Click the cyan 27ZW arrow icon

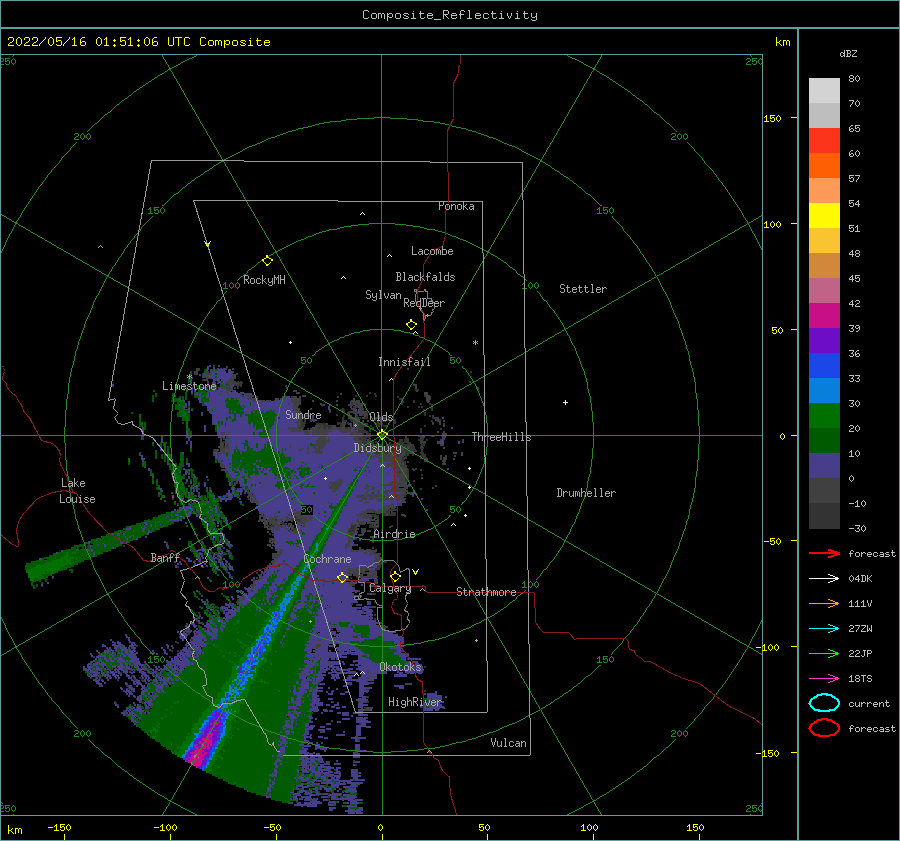[824, 629]
